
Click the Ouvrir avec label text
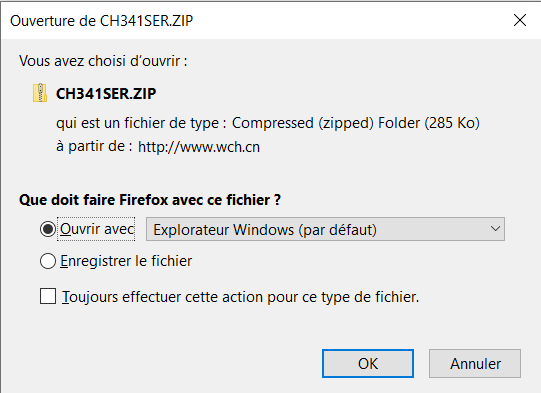tap(97, 229)
